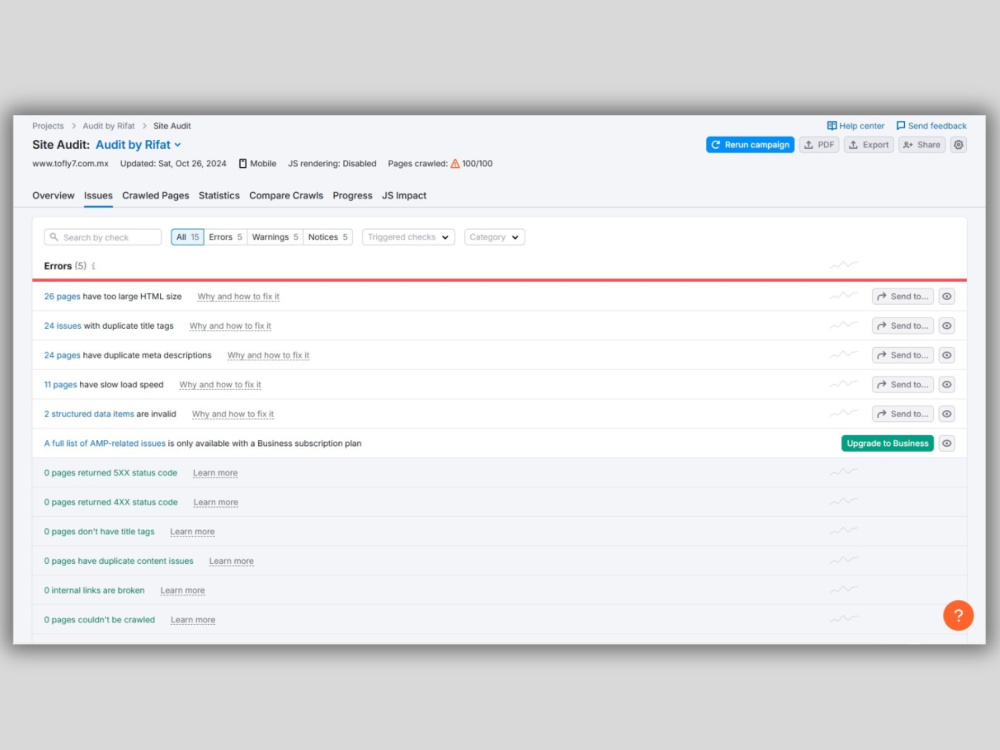Filter issues by Warnings 5
The height and width of the screenshot is (750, 1000).
[x=275, y=237]
